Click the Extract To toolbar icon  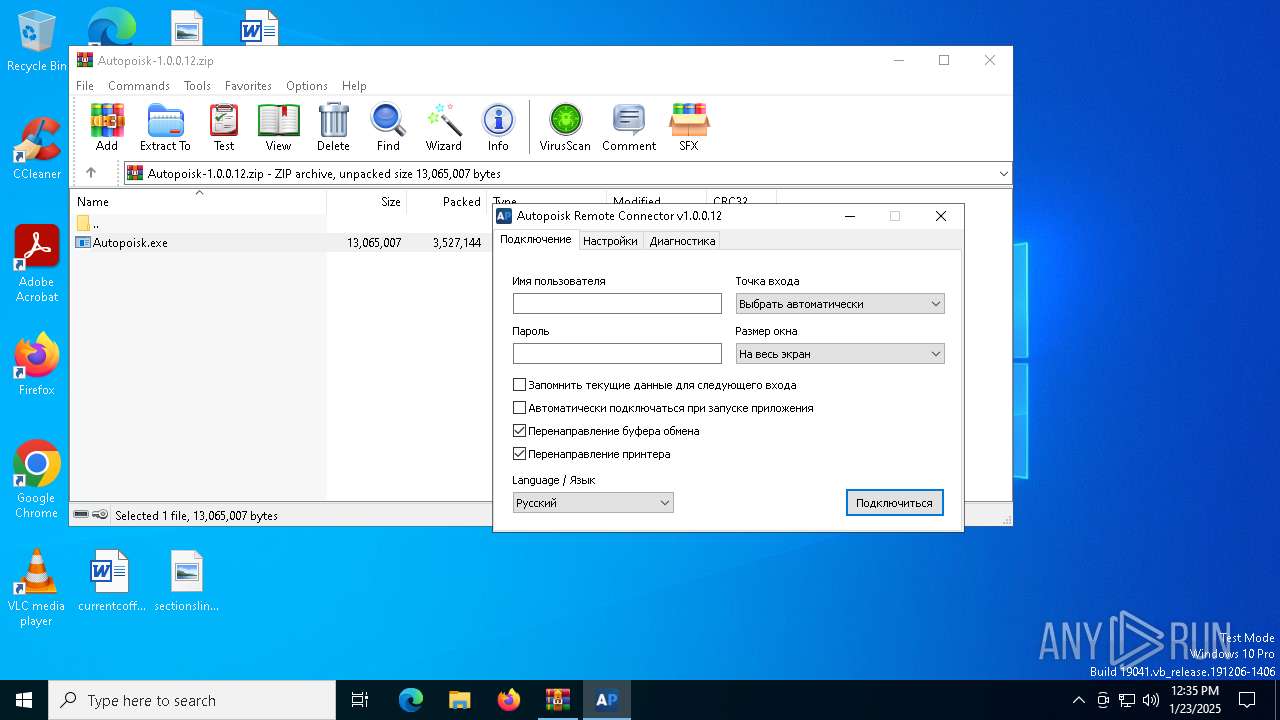point(165,127)
